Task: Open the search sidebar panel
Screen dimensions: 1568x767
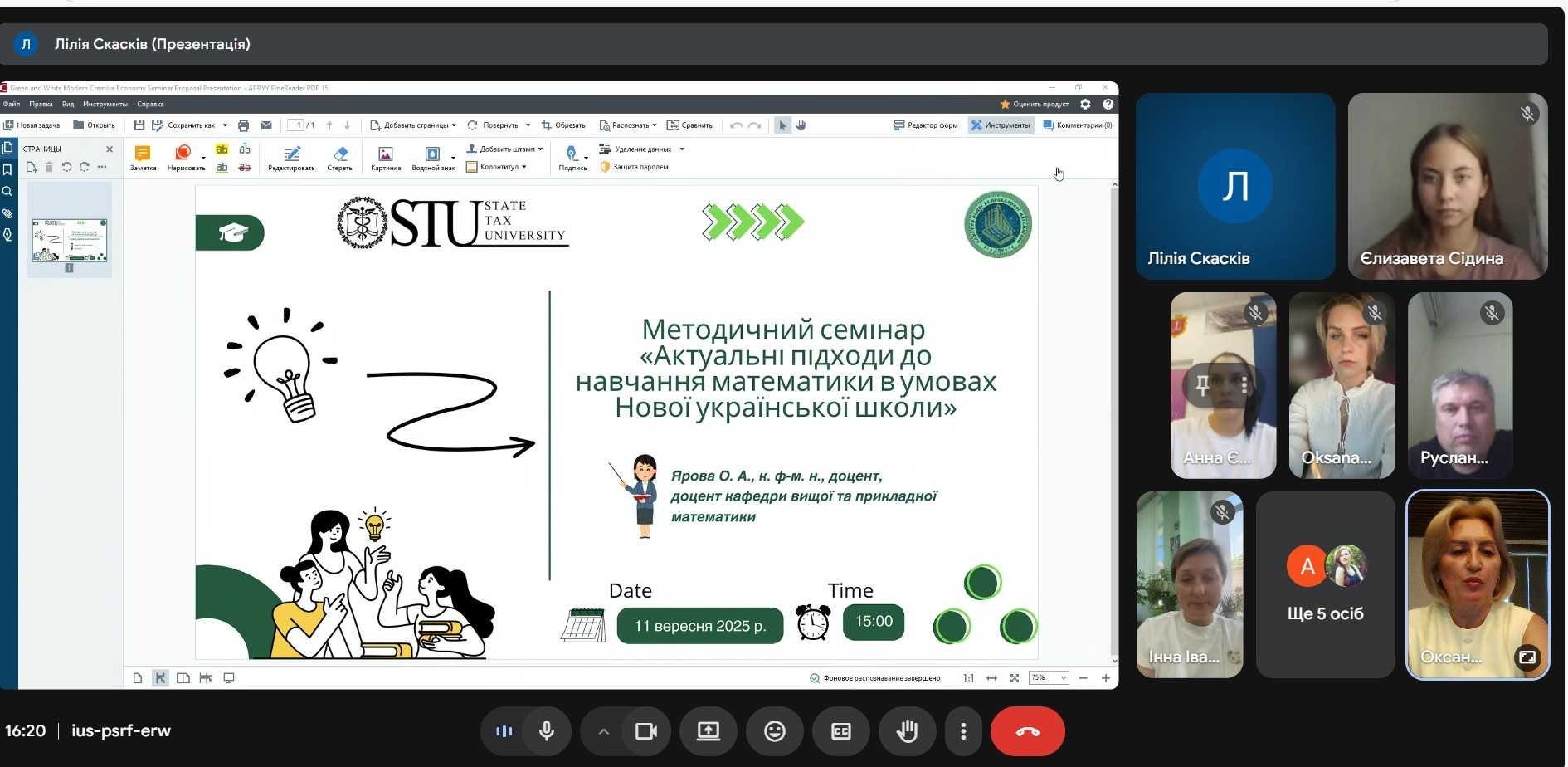Action: point(7,192)
